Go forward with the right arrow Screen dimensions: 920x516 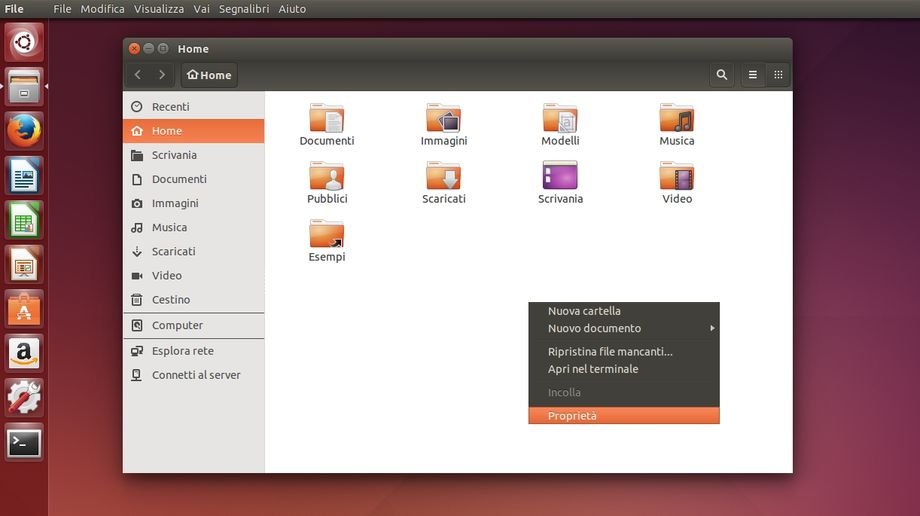162,75
